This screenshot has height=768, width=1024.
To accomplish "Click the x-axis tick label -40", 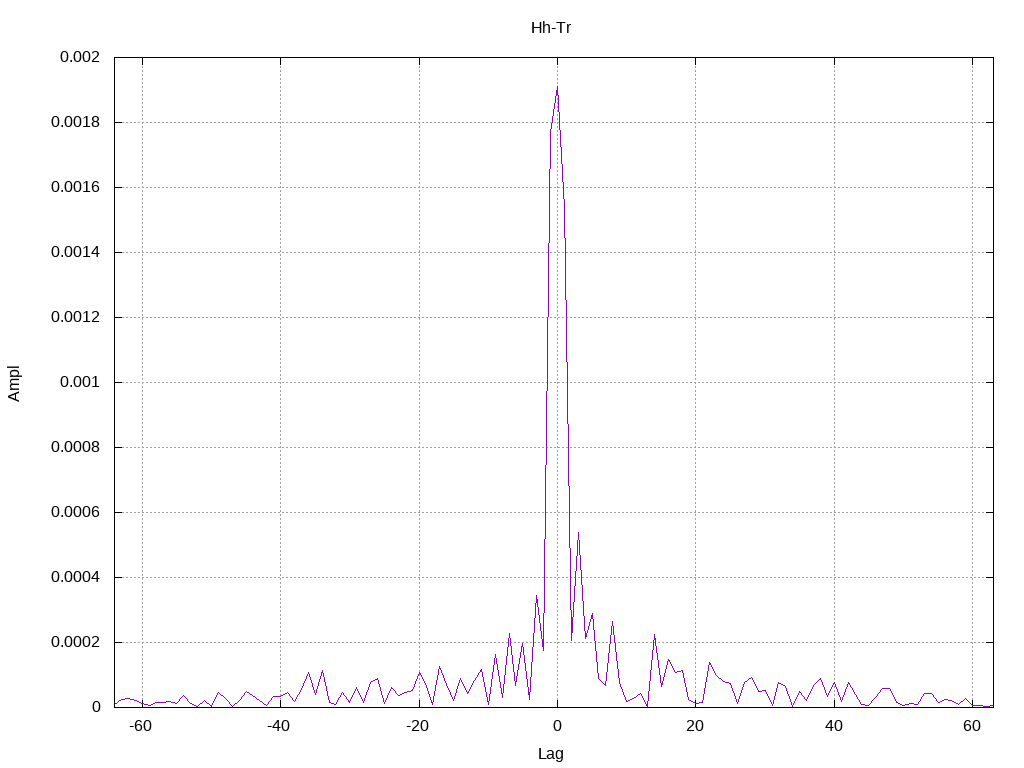I will point(278,726).
